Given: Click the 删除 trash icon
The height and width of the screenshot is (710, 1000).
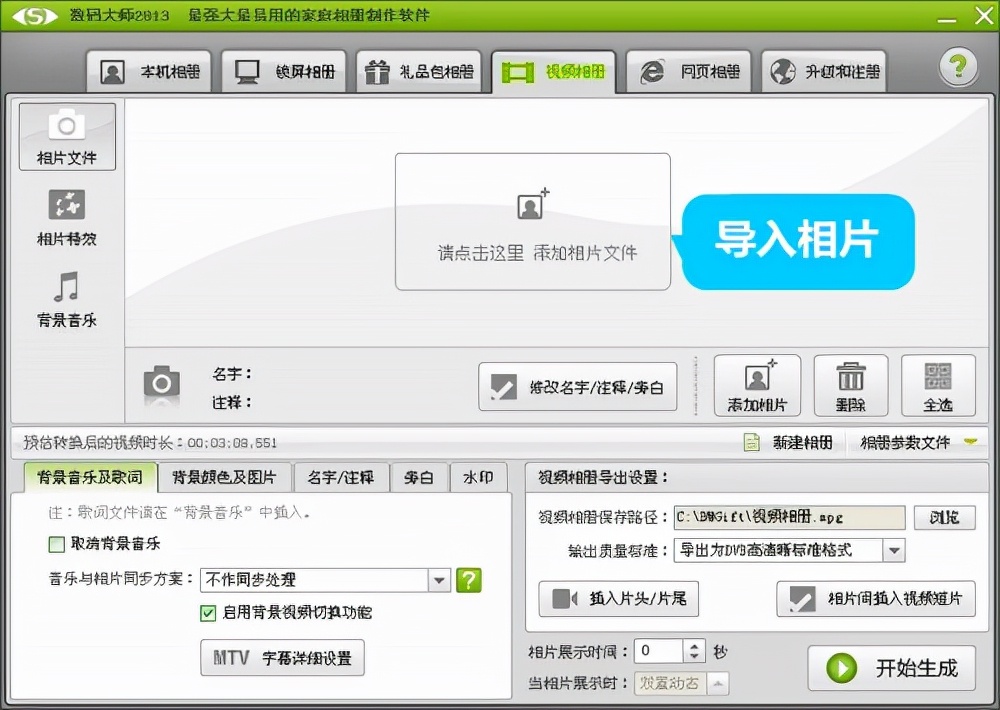Looking at the screenshot, I should [850, 384].
